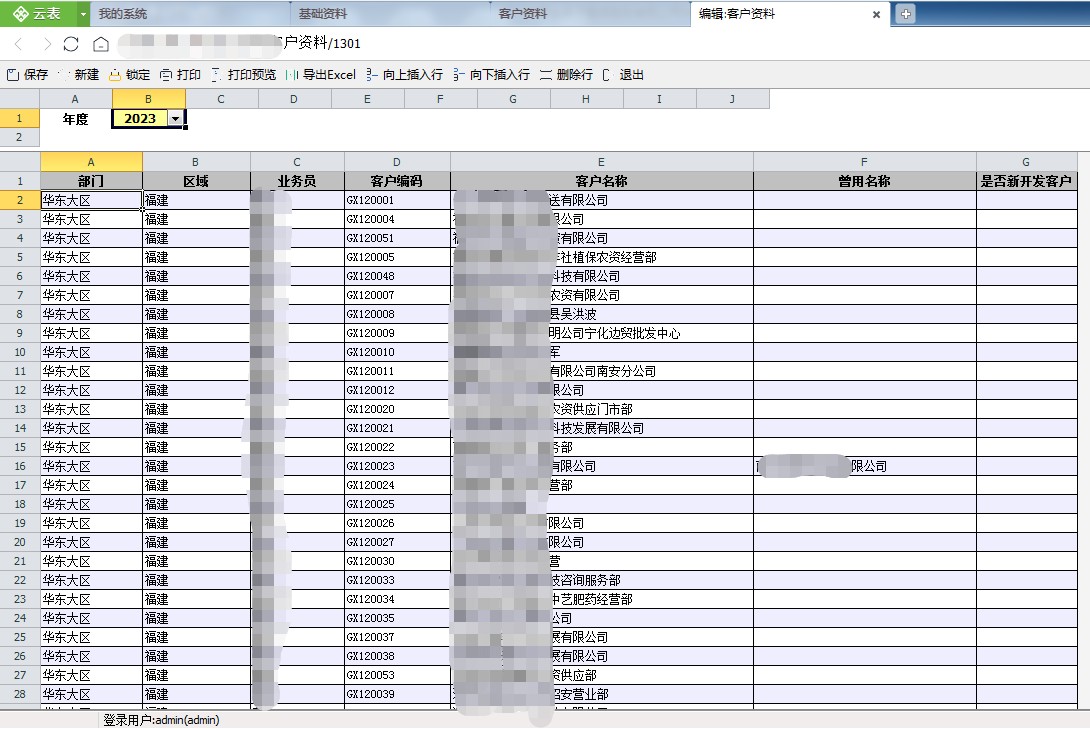This screenshot has width=1090, height=729.
Task: Select the 曾用名称 column header
Action: [864, 181]
